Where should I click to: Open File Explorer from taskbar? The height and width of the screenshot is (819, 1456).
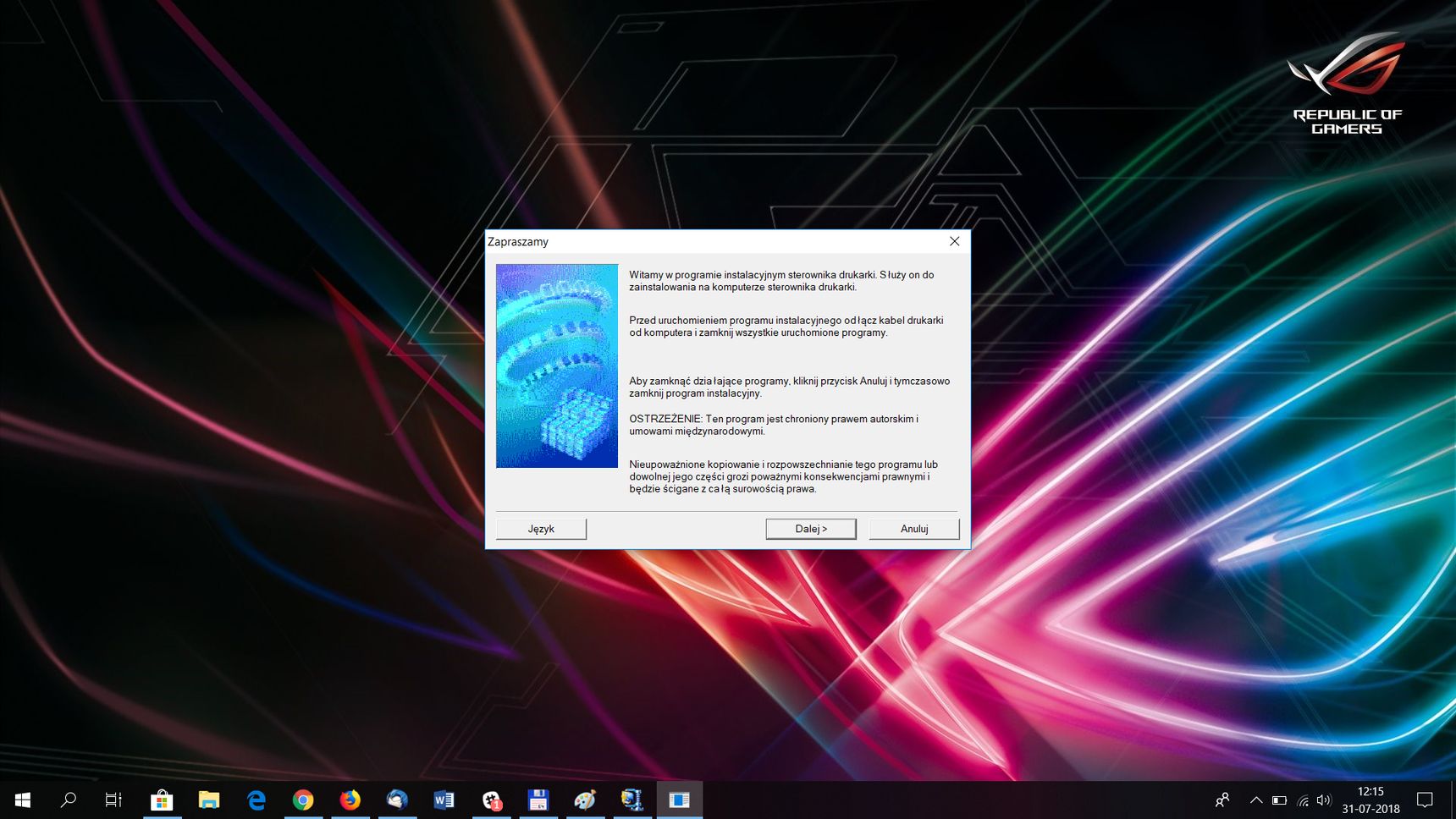(x=209, y=800)
